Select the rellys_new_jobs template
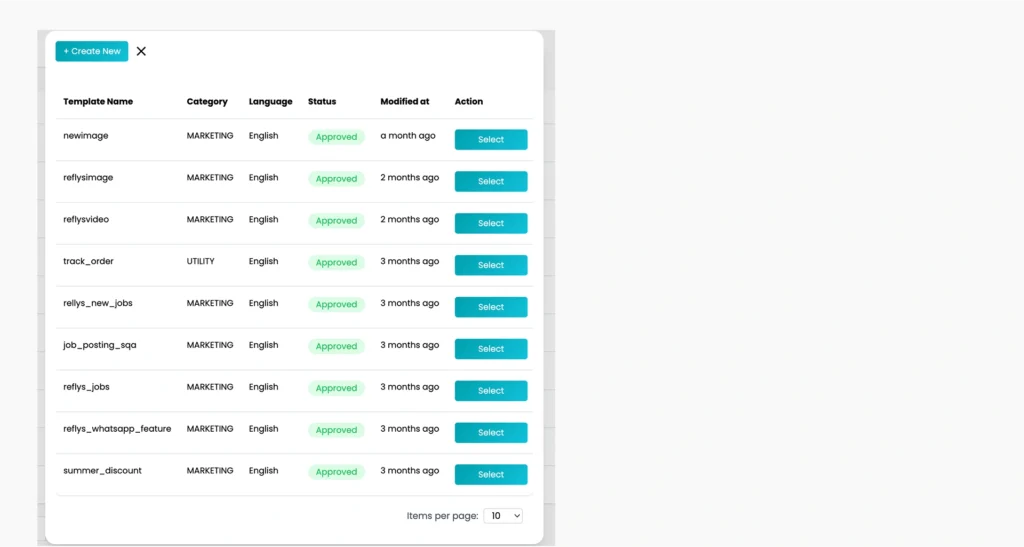Screen dimensions: 1024x547 click(490, 306)
